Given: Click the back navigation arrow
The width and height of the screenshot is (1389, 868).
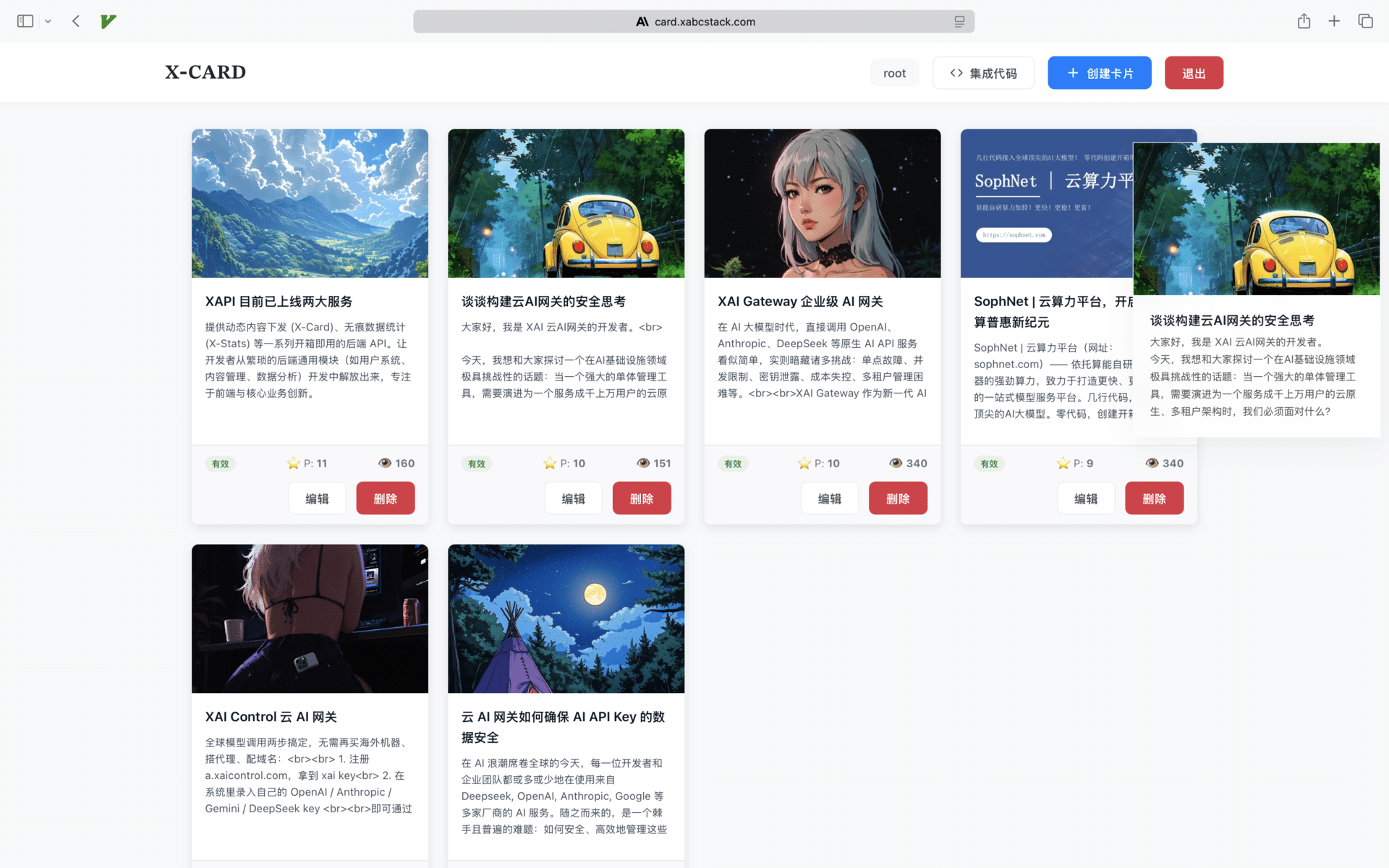Looking at the screenshot, I should (75, 21).
